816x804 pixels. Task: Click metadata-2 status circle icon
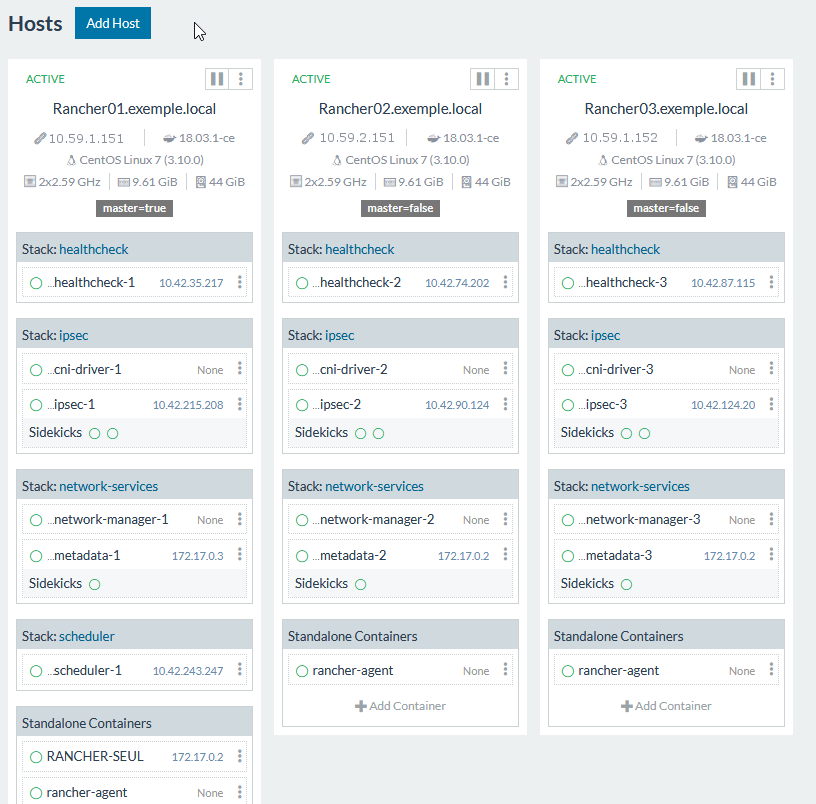point(302,556)
